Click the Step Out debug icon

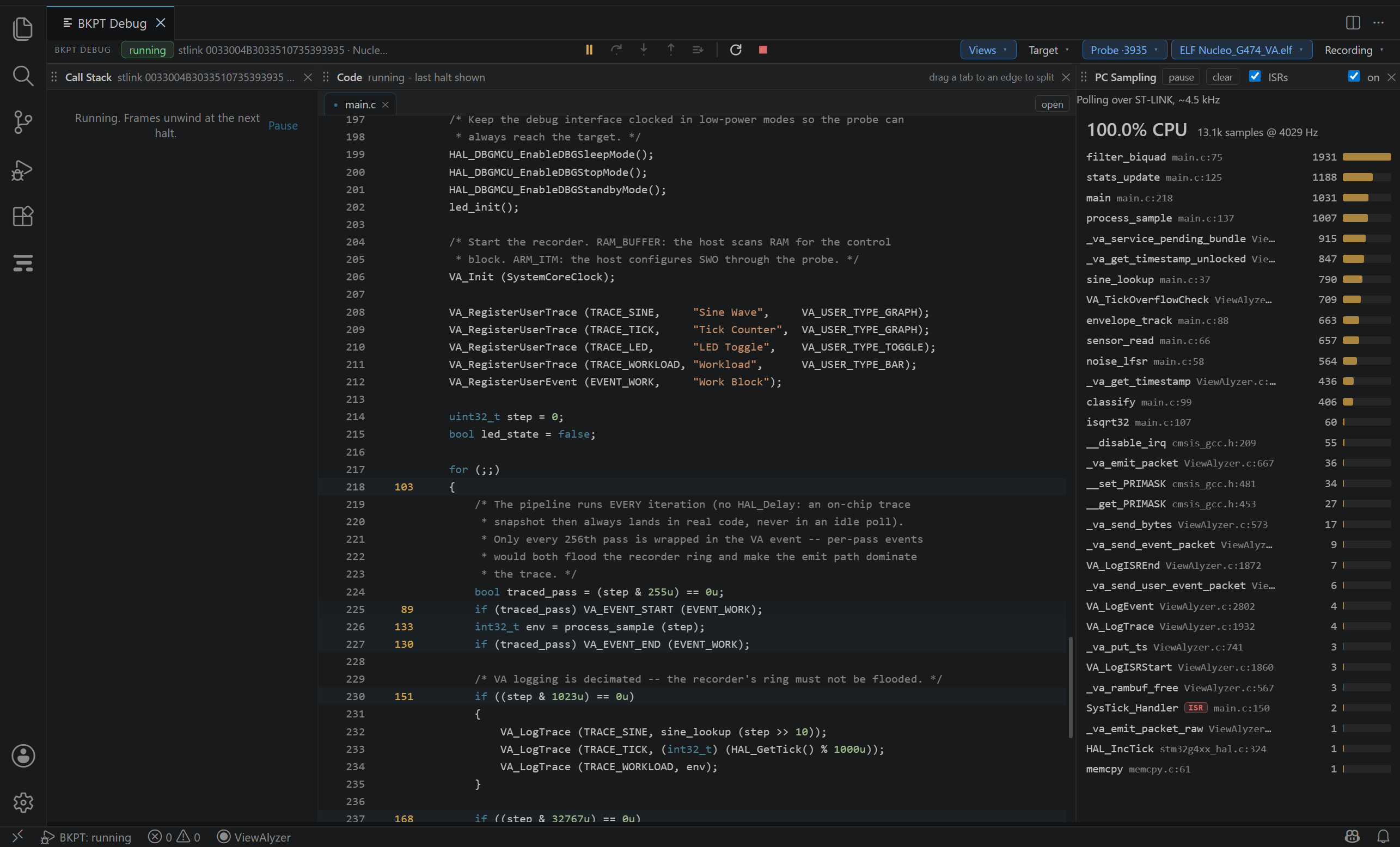[671, 50]
